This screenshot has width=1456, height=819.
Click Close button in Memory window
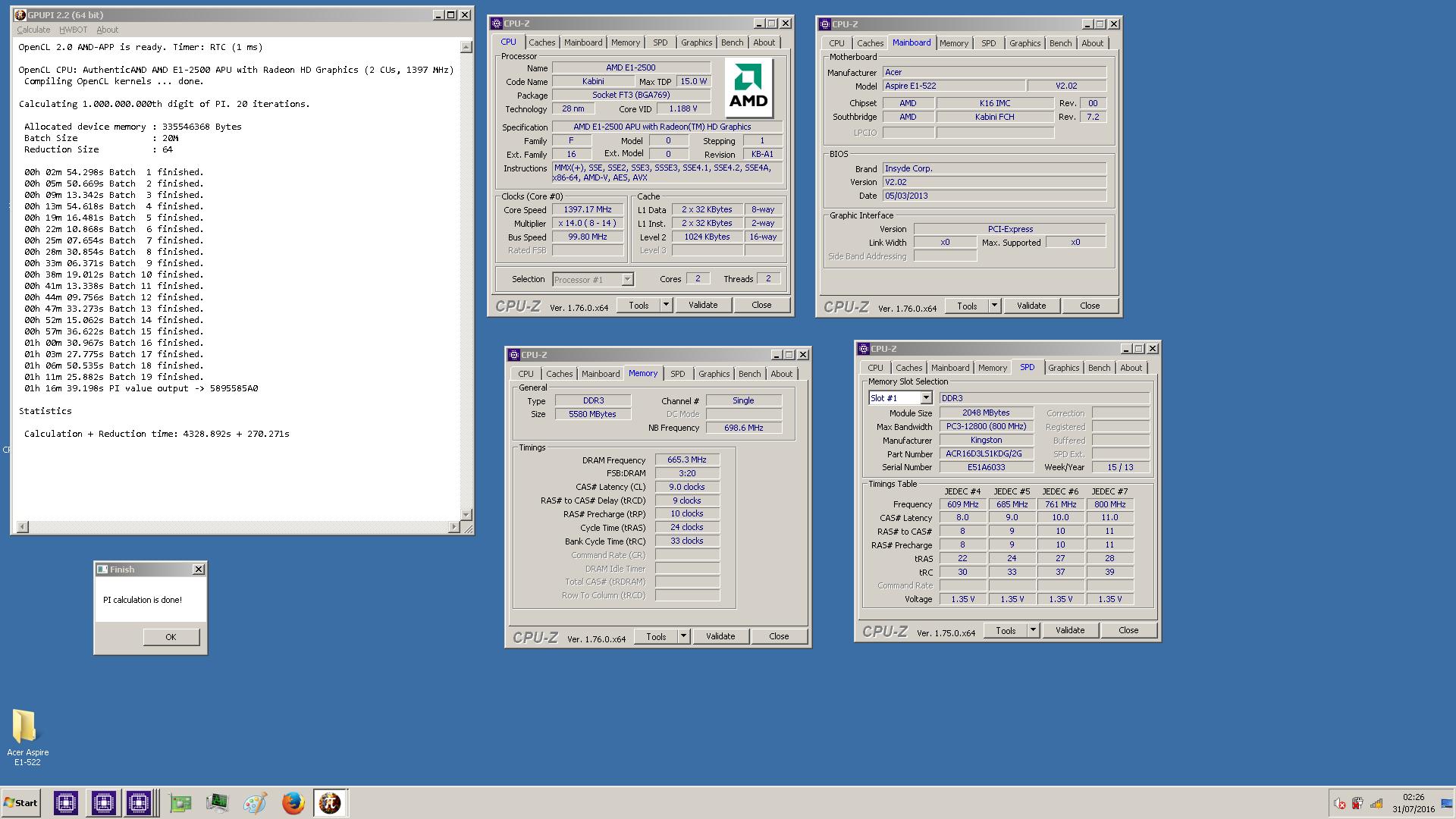click(x=779, y=636)
